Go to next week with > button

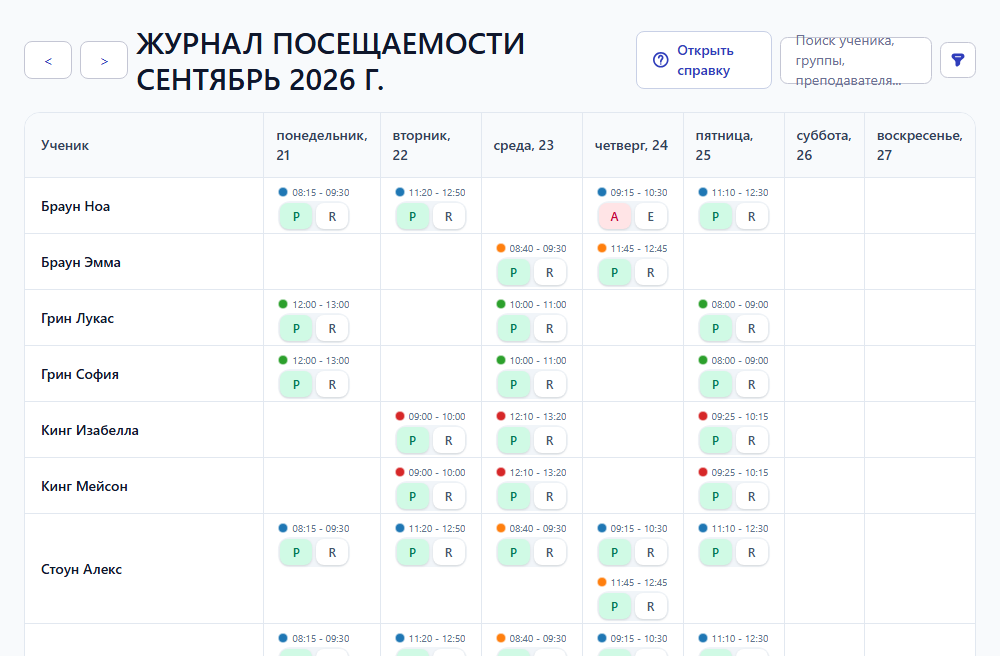(x=104, y=60)
